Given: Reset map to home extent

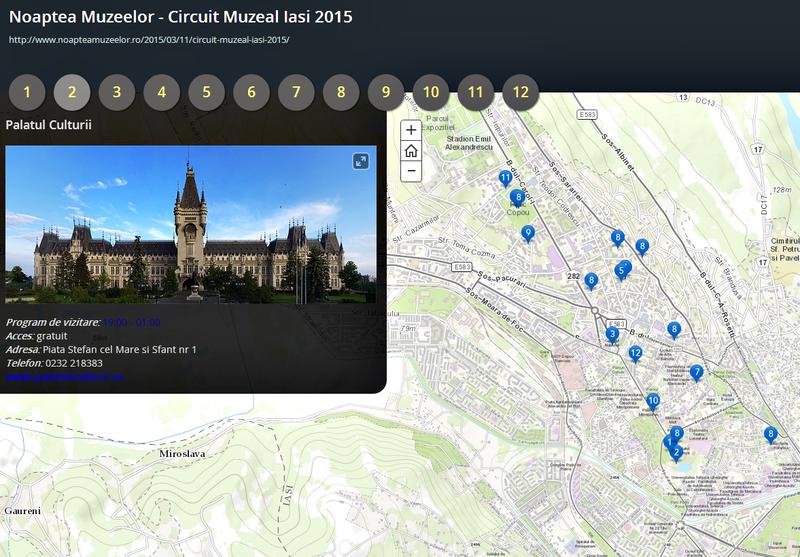Looking at the screenshot, I should 411,151.
